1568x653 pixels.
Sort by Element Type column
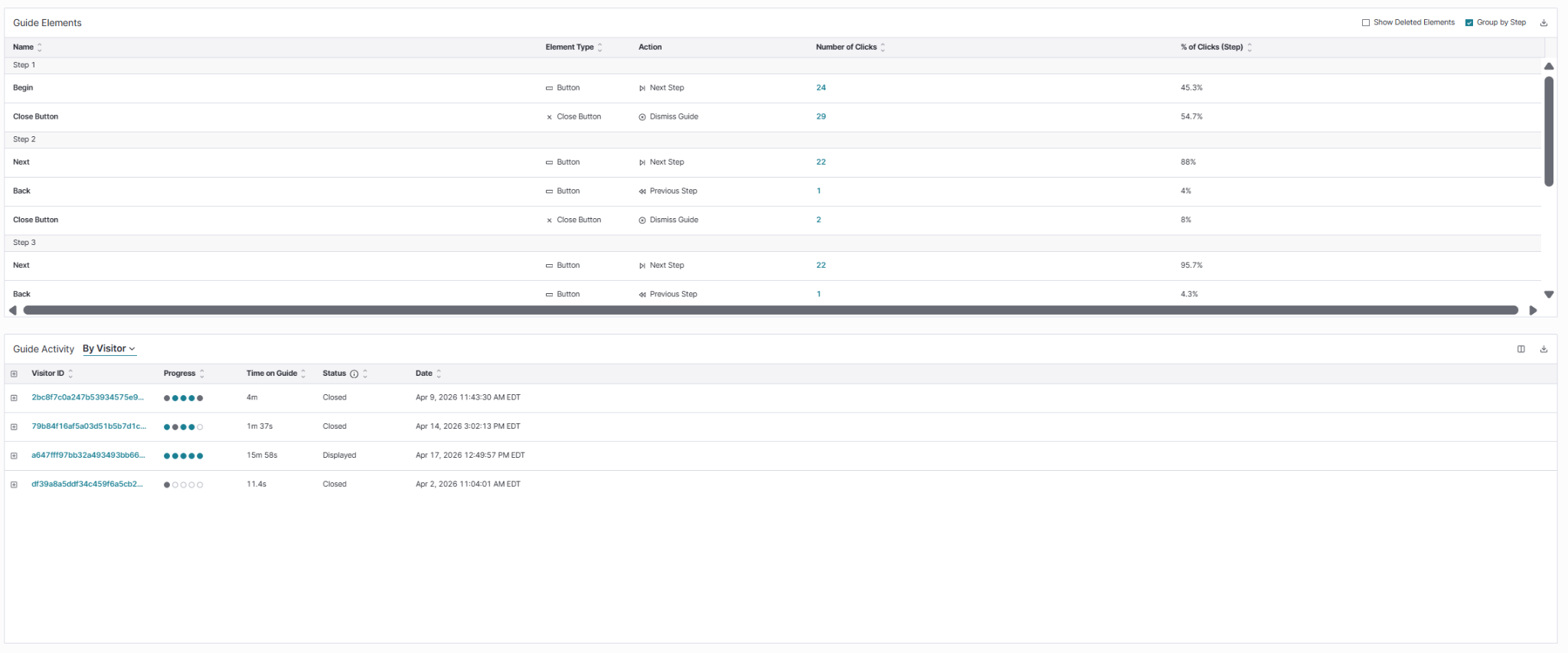[600, 47]
